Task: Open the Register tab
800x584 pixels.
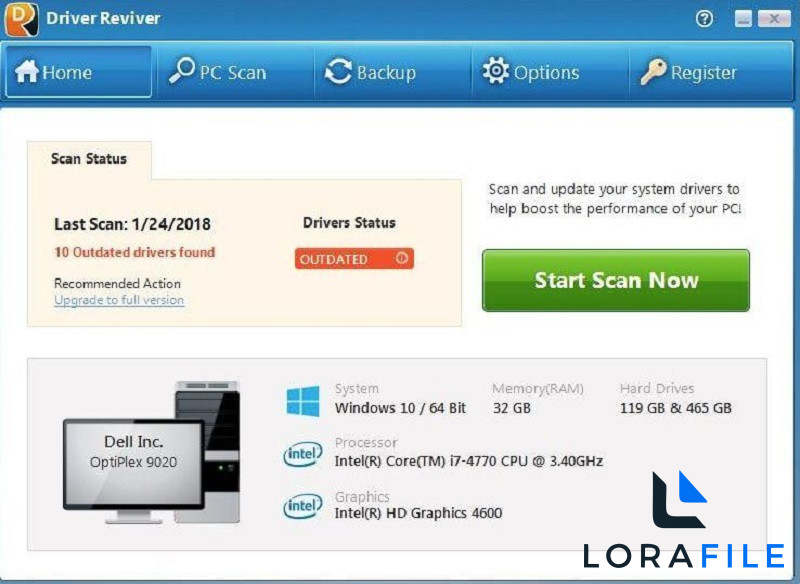Action: [709, 71]
